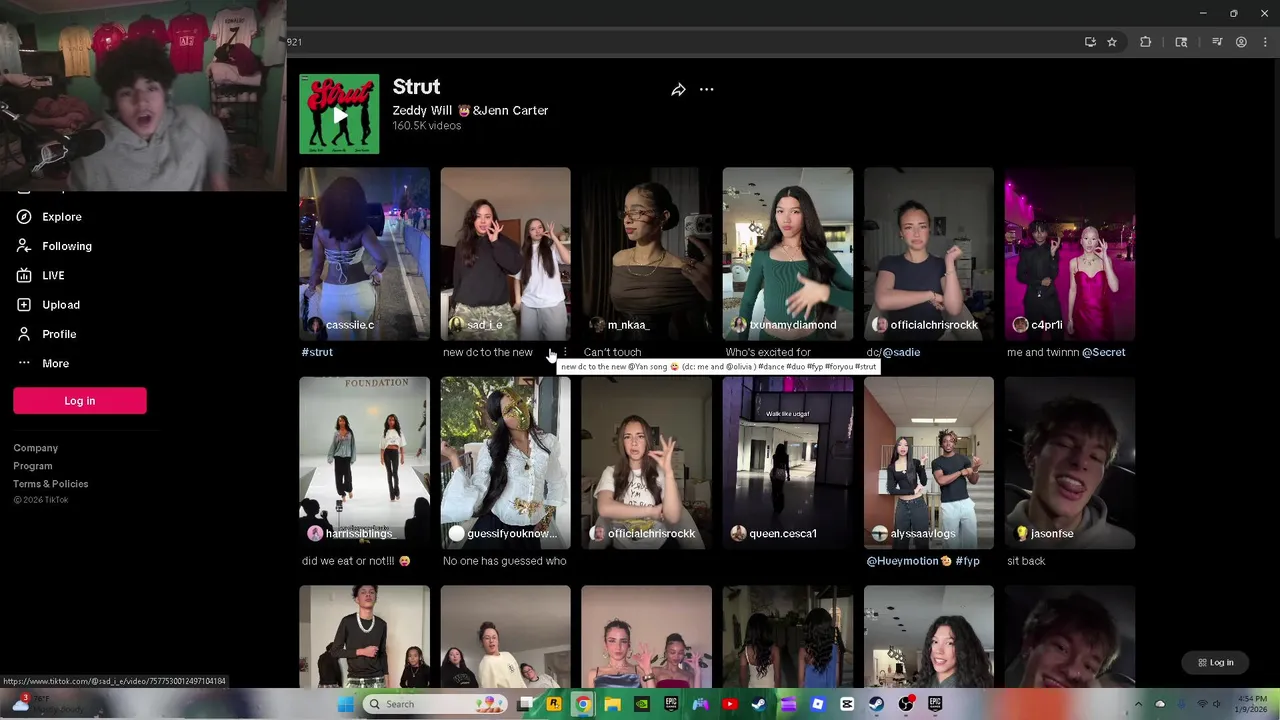Open the video by jasonfse

point(1070,463)
